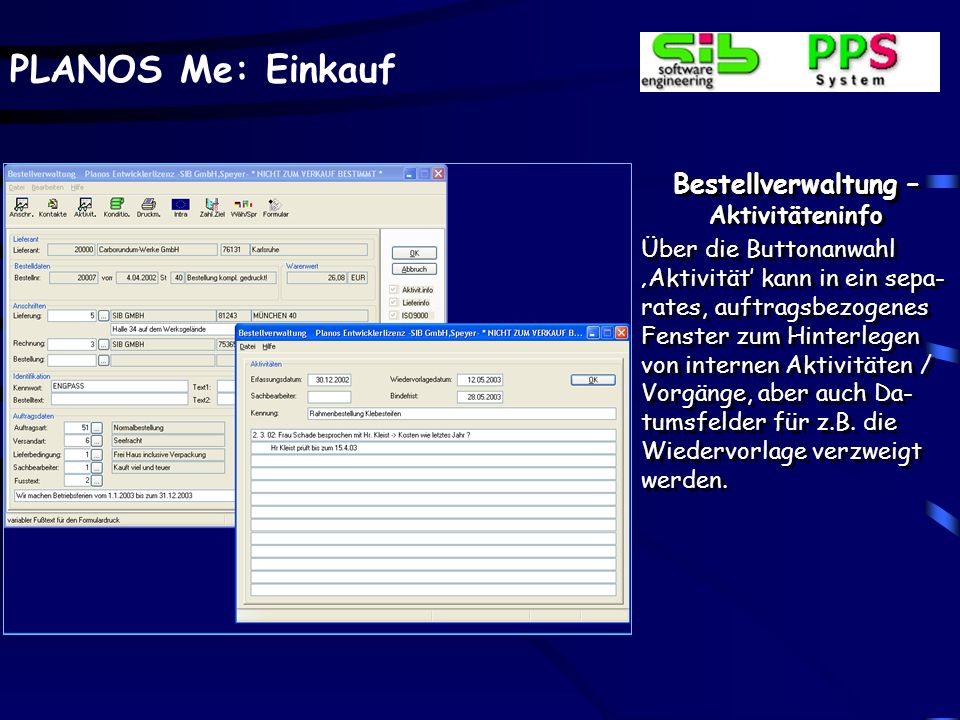Click 'Kauft viel und teuer' field

(168, 468)
